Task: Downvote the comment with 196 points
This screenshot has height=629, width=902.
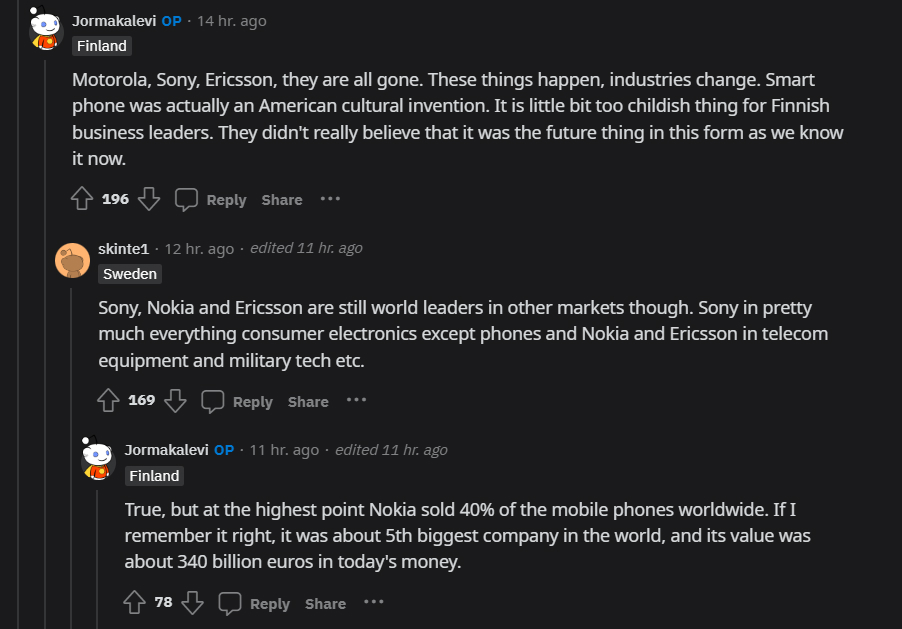Action: click(x=149, y=199)
